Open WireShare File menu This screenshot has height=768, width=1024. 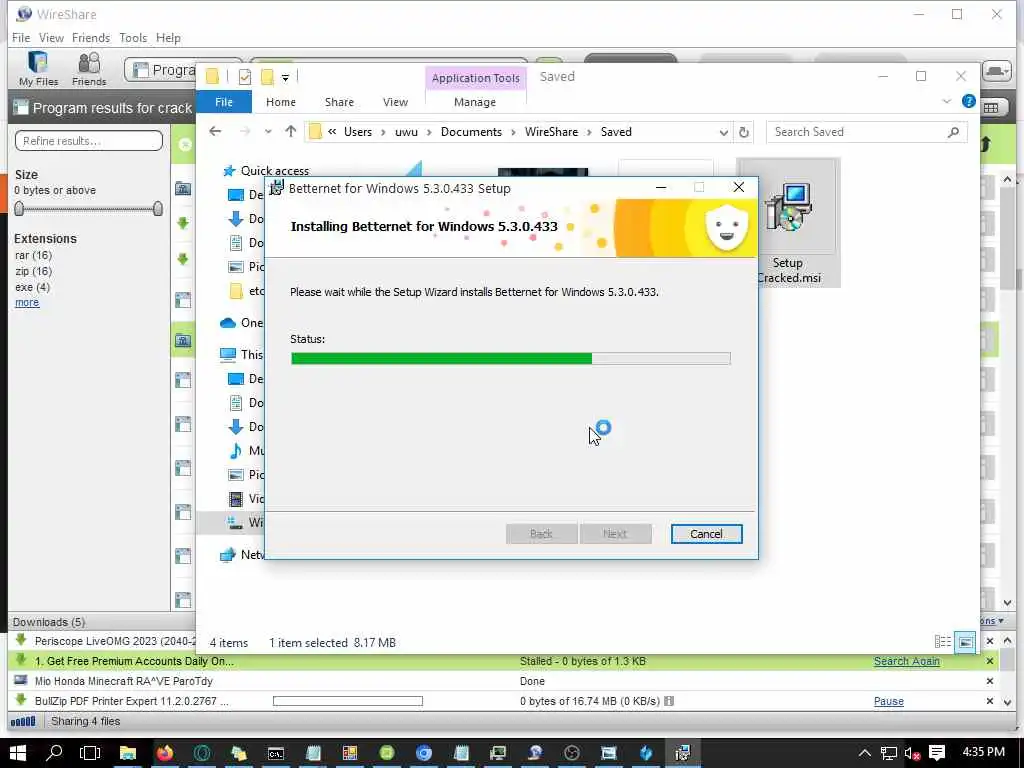(x=21, y=38)
